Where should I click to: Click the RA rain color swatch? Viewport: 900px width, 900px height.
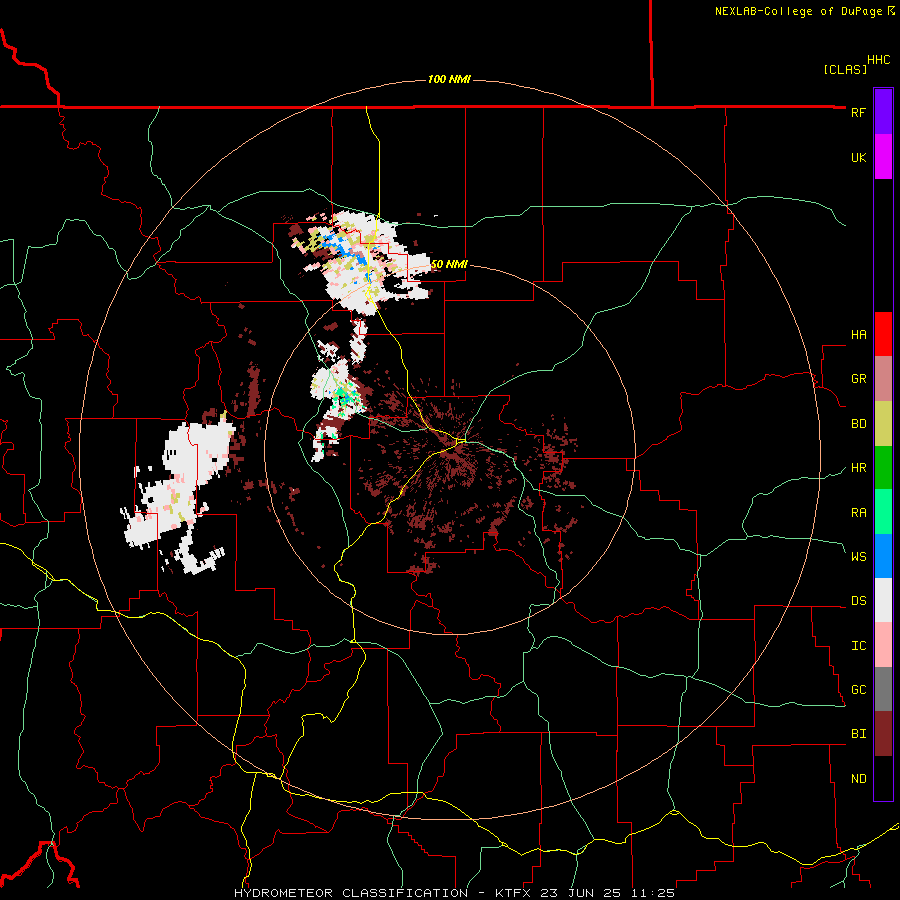point(883,512)
